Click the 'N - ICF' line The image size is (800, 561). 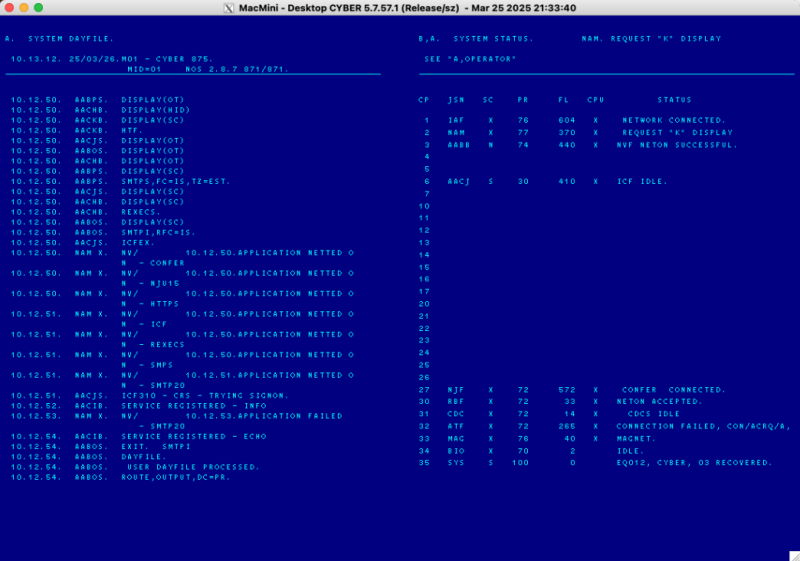tap(144, 324)
